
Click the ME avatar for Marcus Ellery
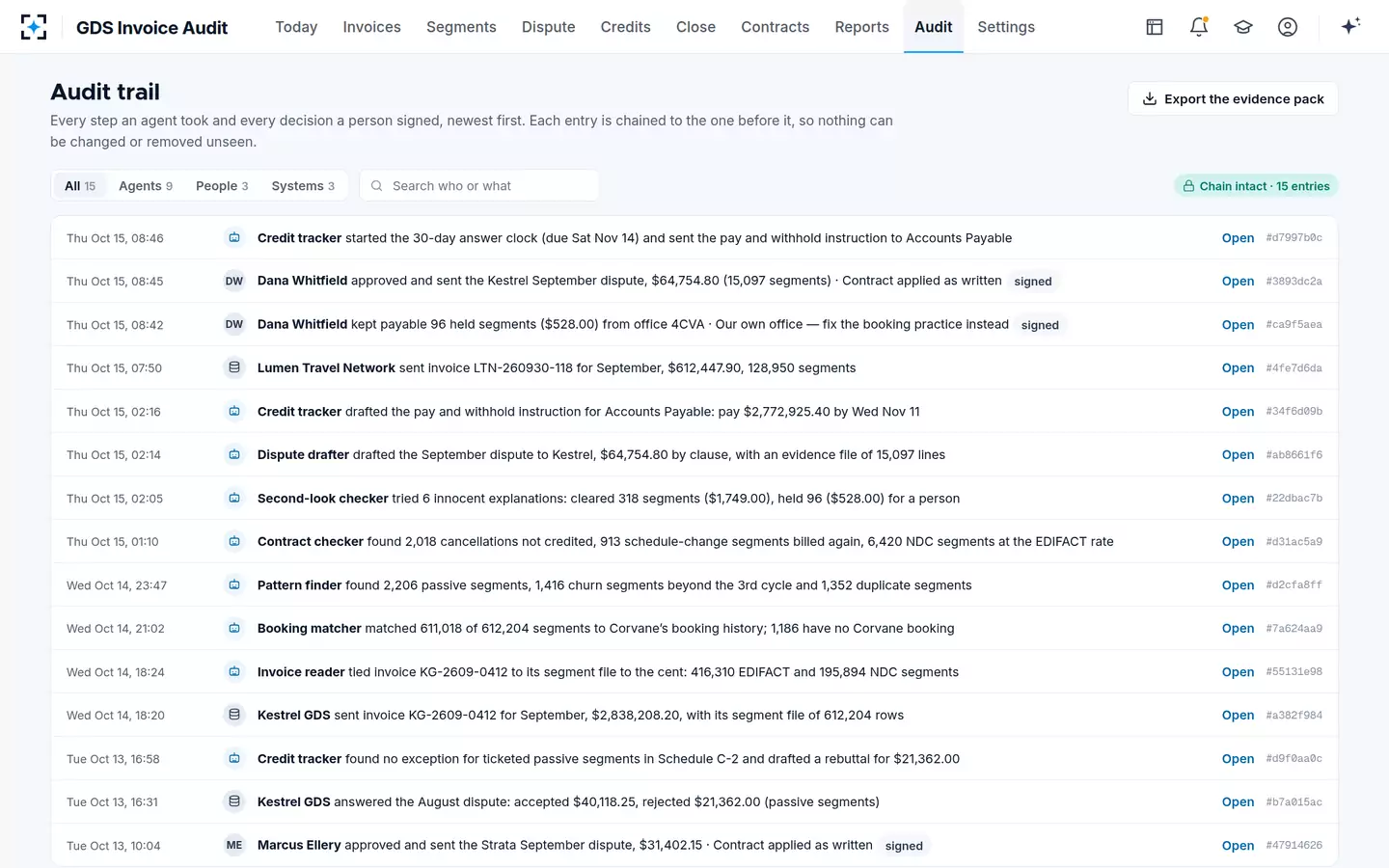click(x=234, y=846)
